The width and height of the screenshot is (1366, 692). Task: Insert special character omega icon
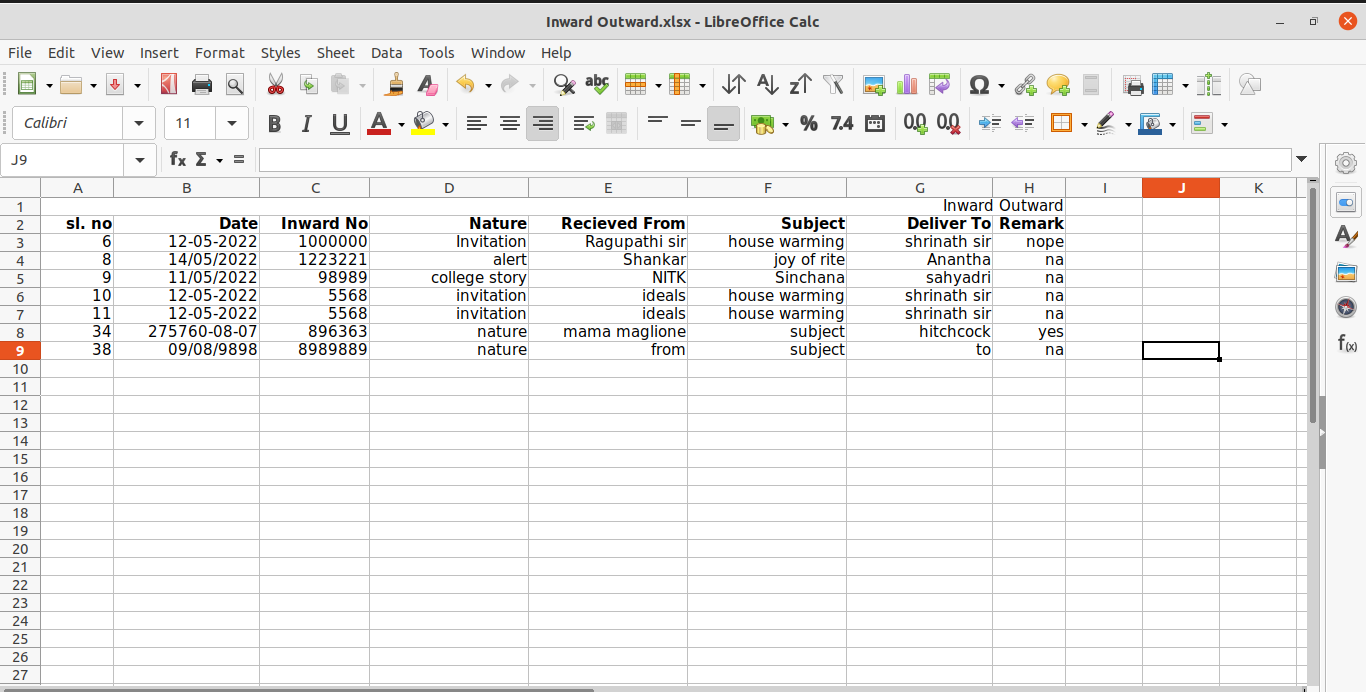point(979,85)
